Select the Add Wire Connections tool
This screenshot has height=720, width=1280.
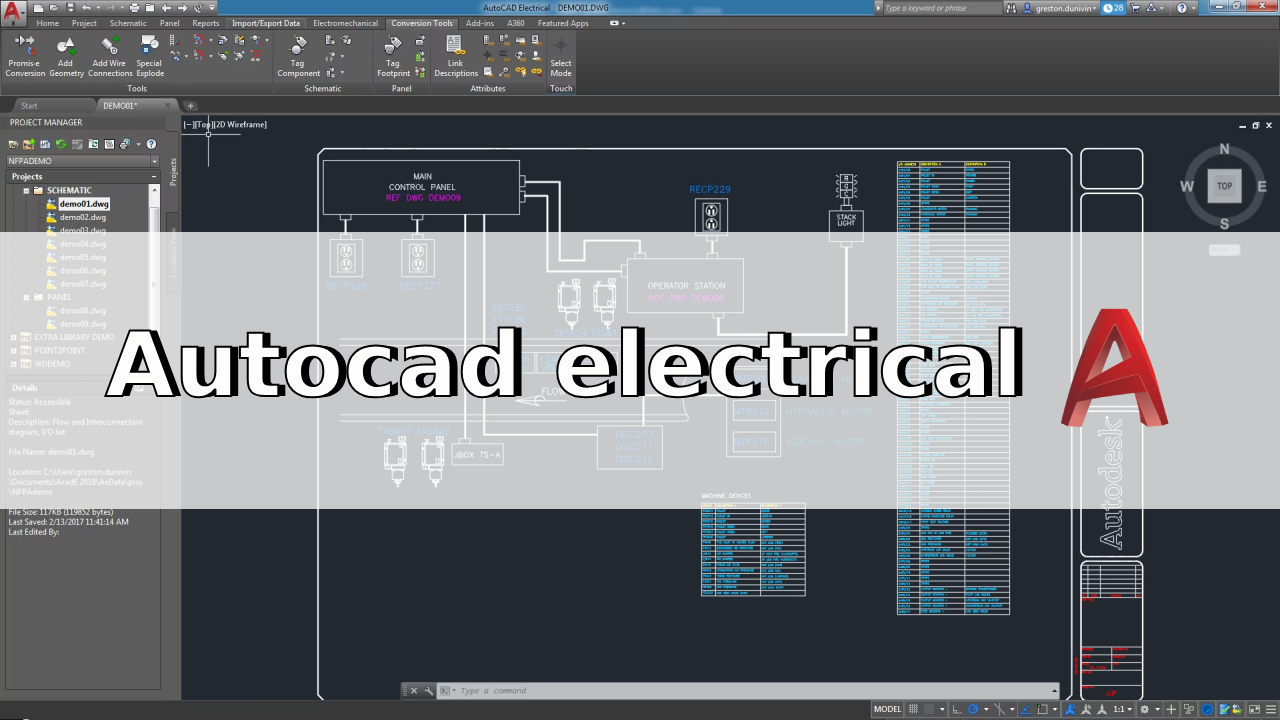[110, 56]
